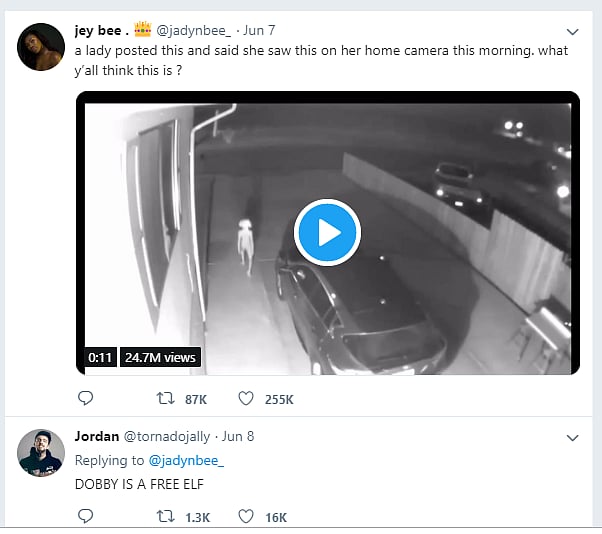Open Jordan's display name link
602x534 pixels.
[97, 436]
